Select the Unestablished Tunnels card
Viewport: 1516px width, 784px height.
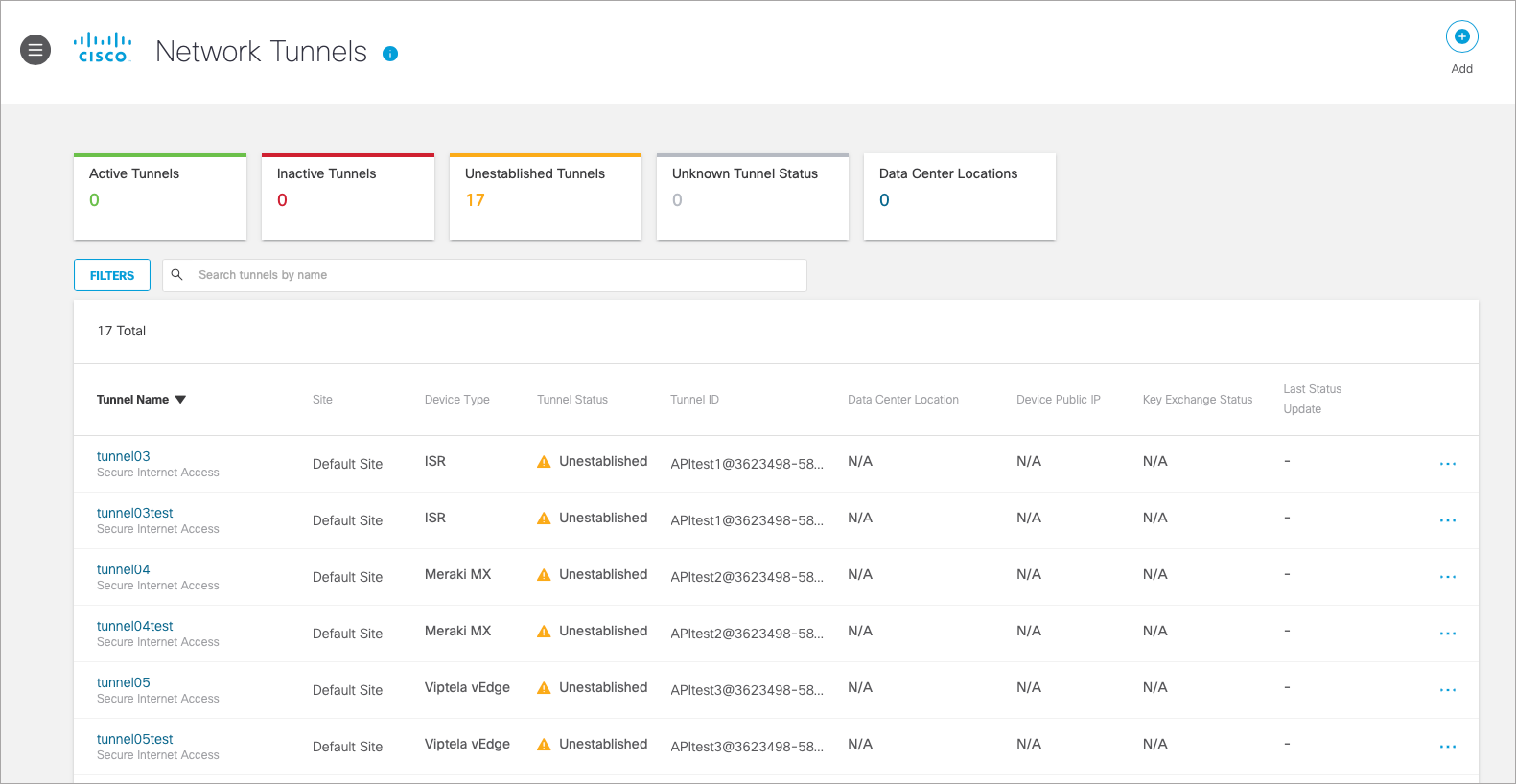pyautogui.click(x=546, y=196)
